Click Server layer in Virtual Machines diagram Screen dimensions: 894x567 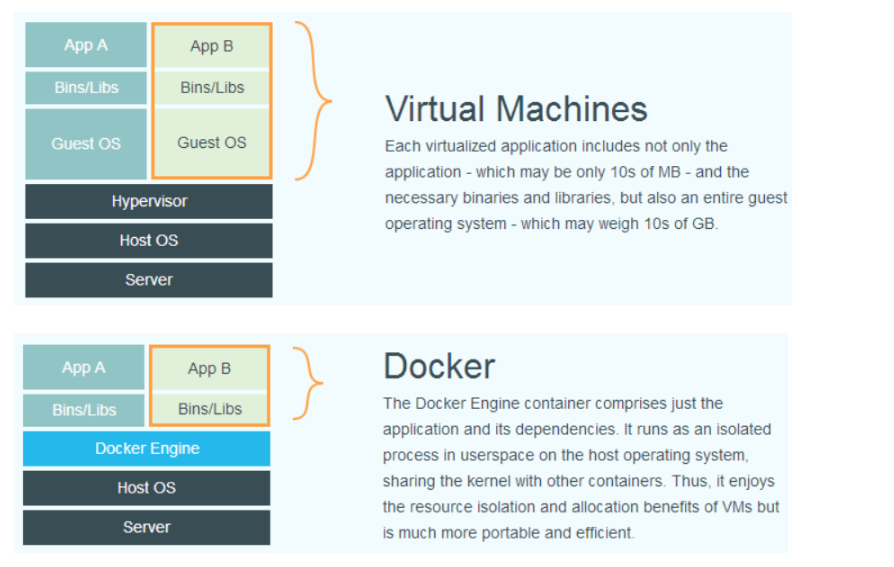(x=149, y=280)
